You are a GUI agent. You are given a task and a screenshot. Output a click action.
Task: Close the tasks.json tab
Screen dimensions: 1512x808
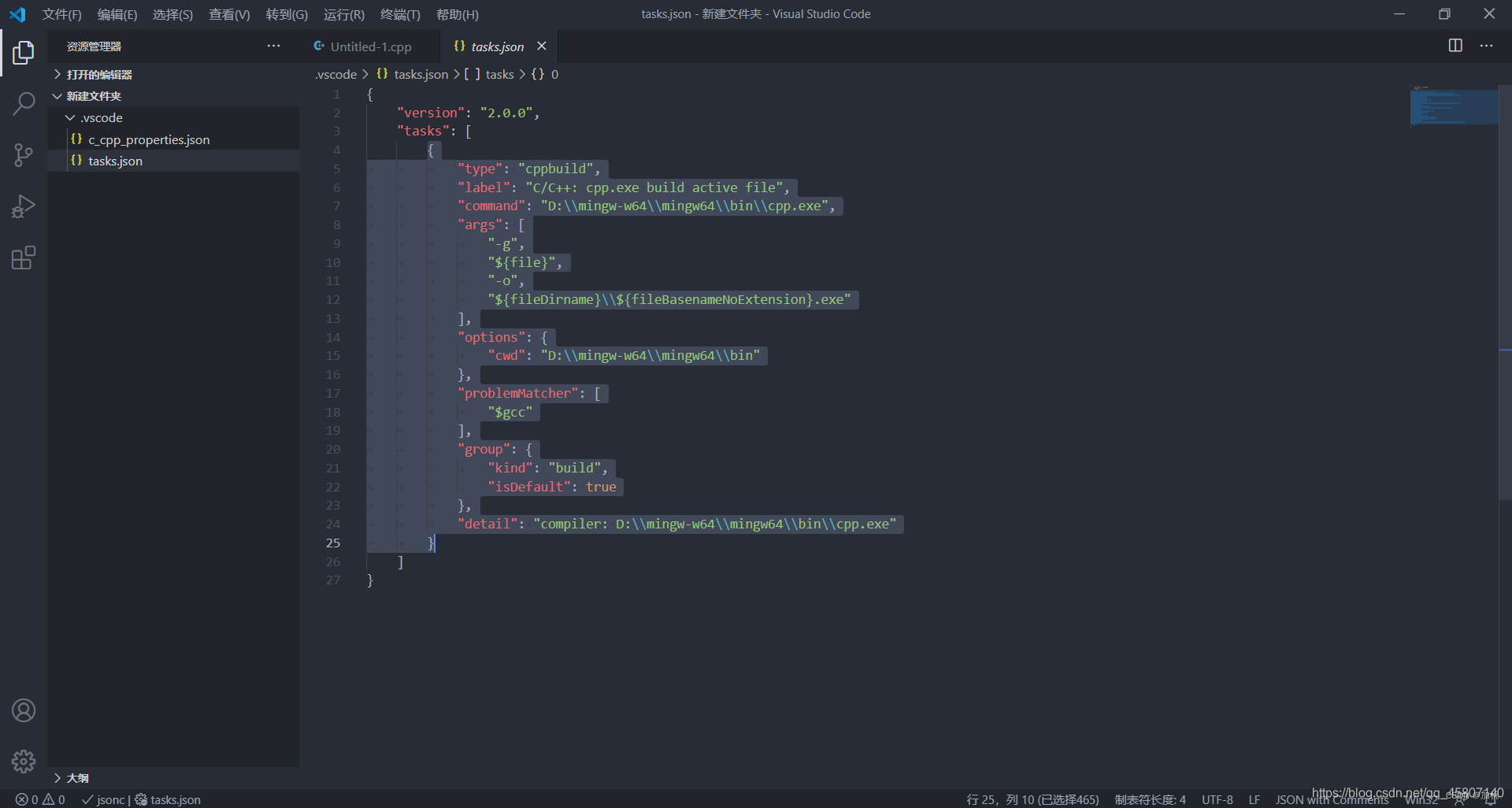pos(542,46)
